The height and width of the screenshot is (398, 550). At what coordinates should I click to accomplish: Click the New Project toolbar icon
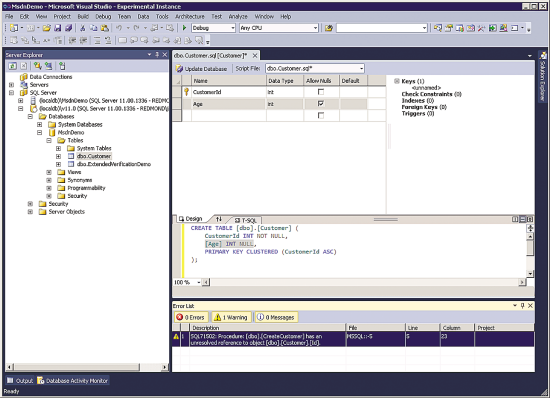pos(14,28)
